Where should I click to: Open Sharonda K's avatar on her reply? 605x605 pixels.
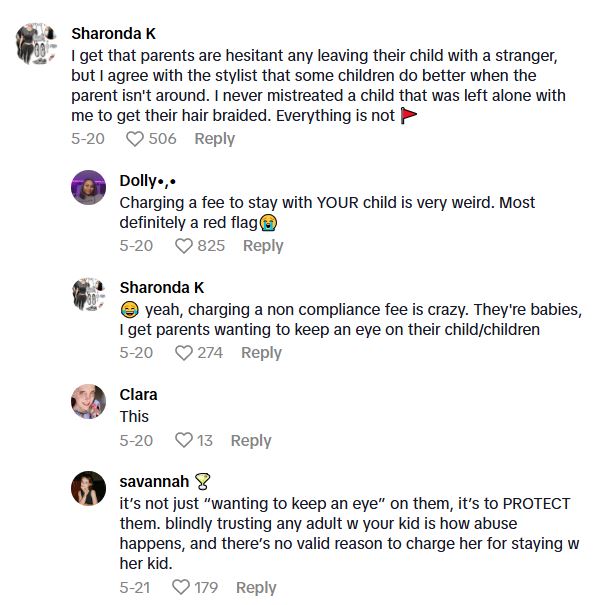[x=88, y=294]
